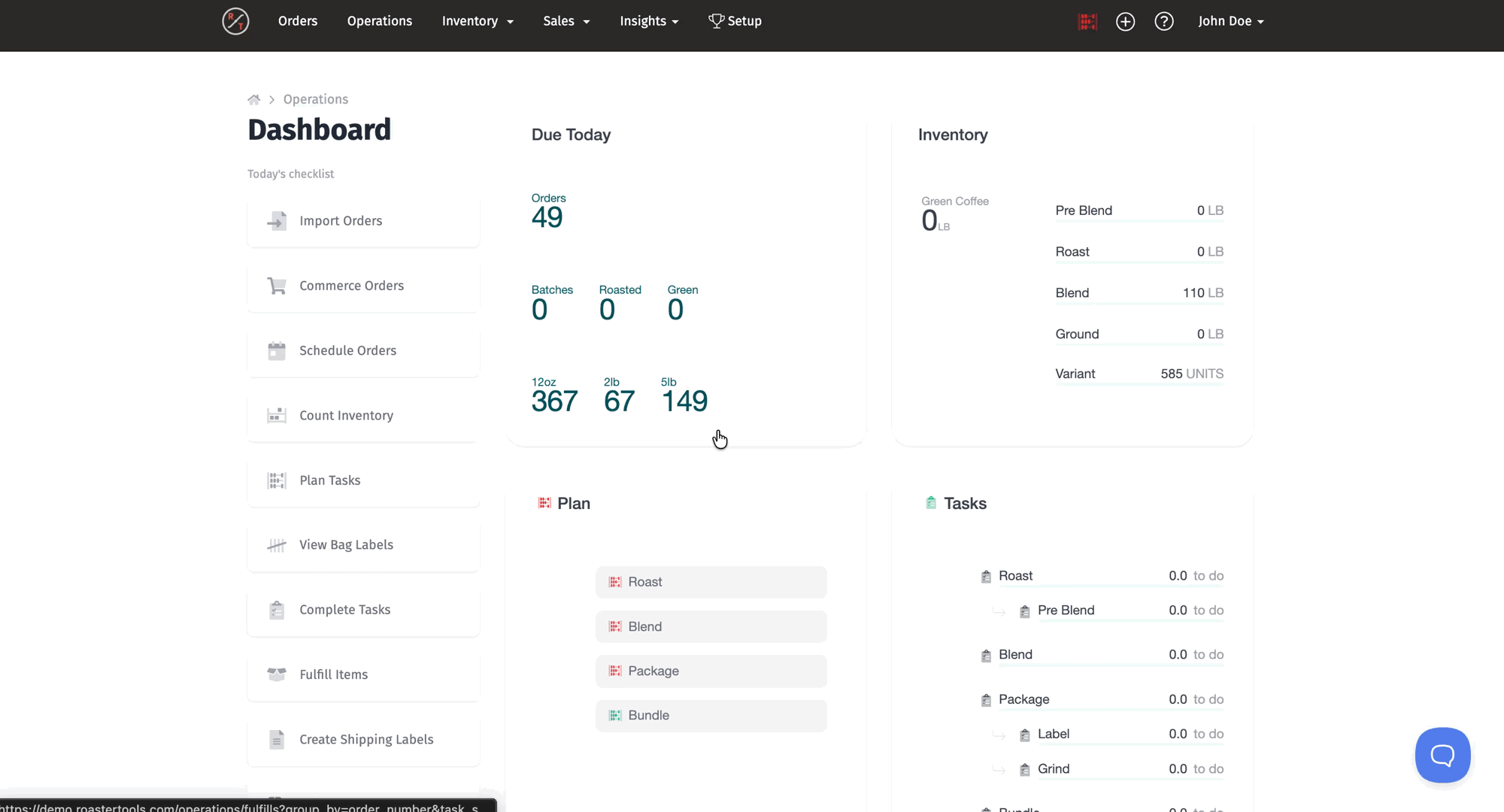Click the Tasks clipboard icon heading
This screenshot has height=812, width=1504.
(931, 503)
